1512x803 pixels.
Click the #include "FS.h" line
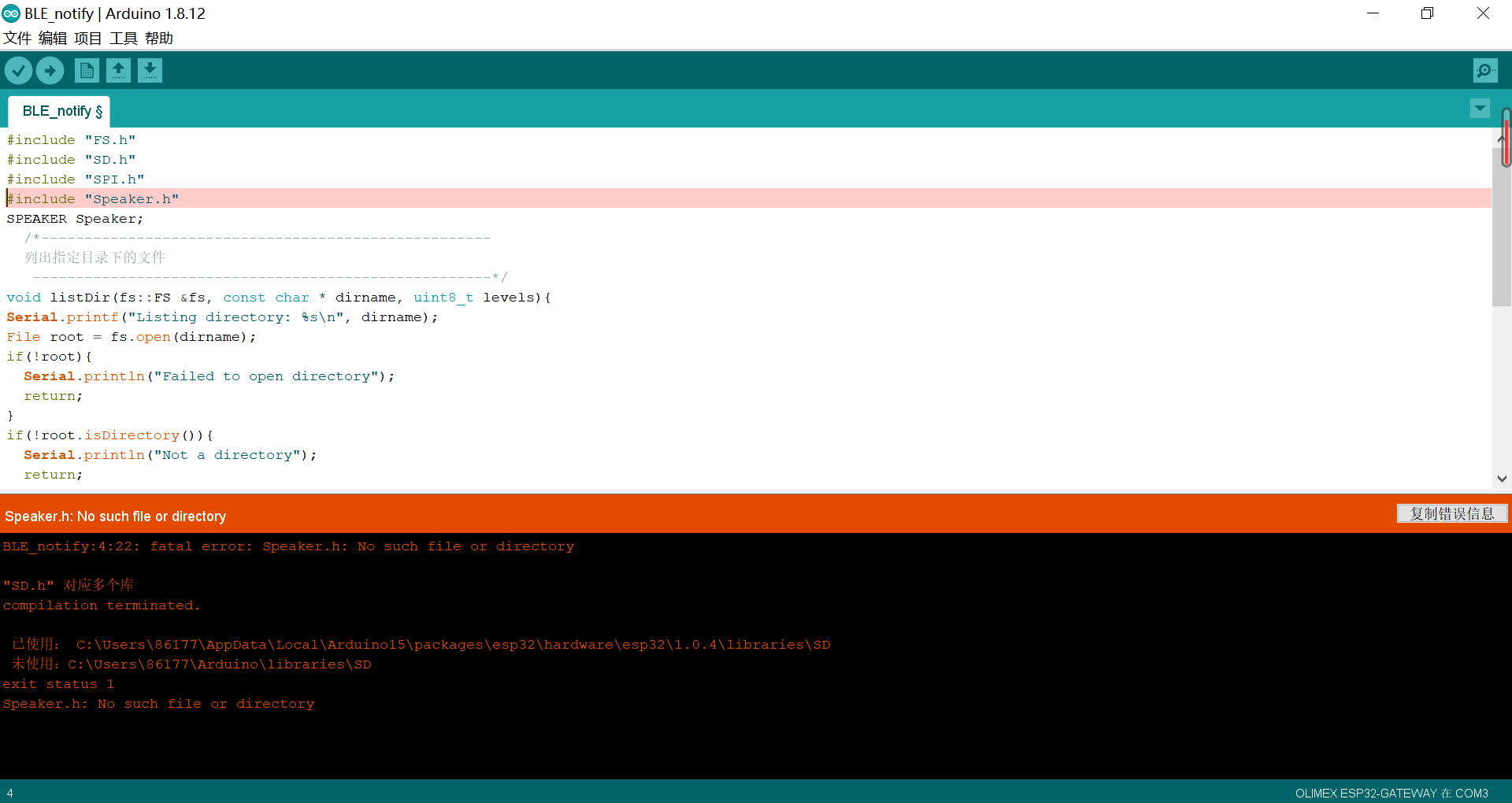click(72, 140)
